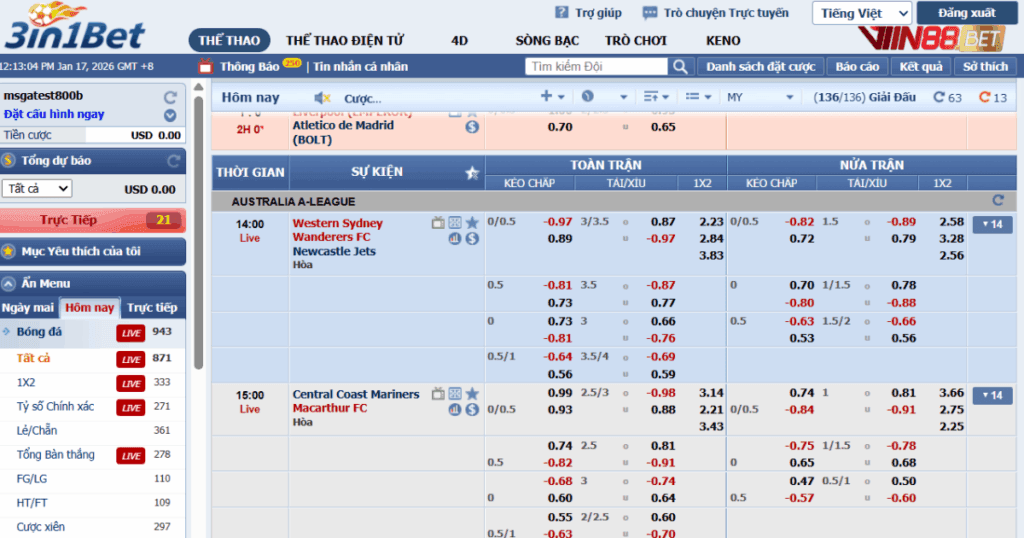Expand 14 more markets for Central Coast Mariners
This screenshot has width=1024, height=538.
pyautogui.click(x=992, y=395)
